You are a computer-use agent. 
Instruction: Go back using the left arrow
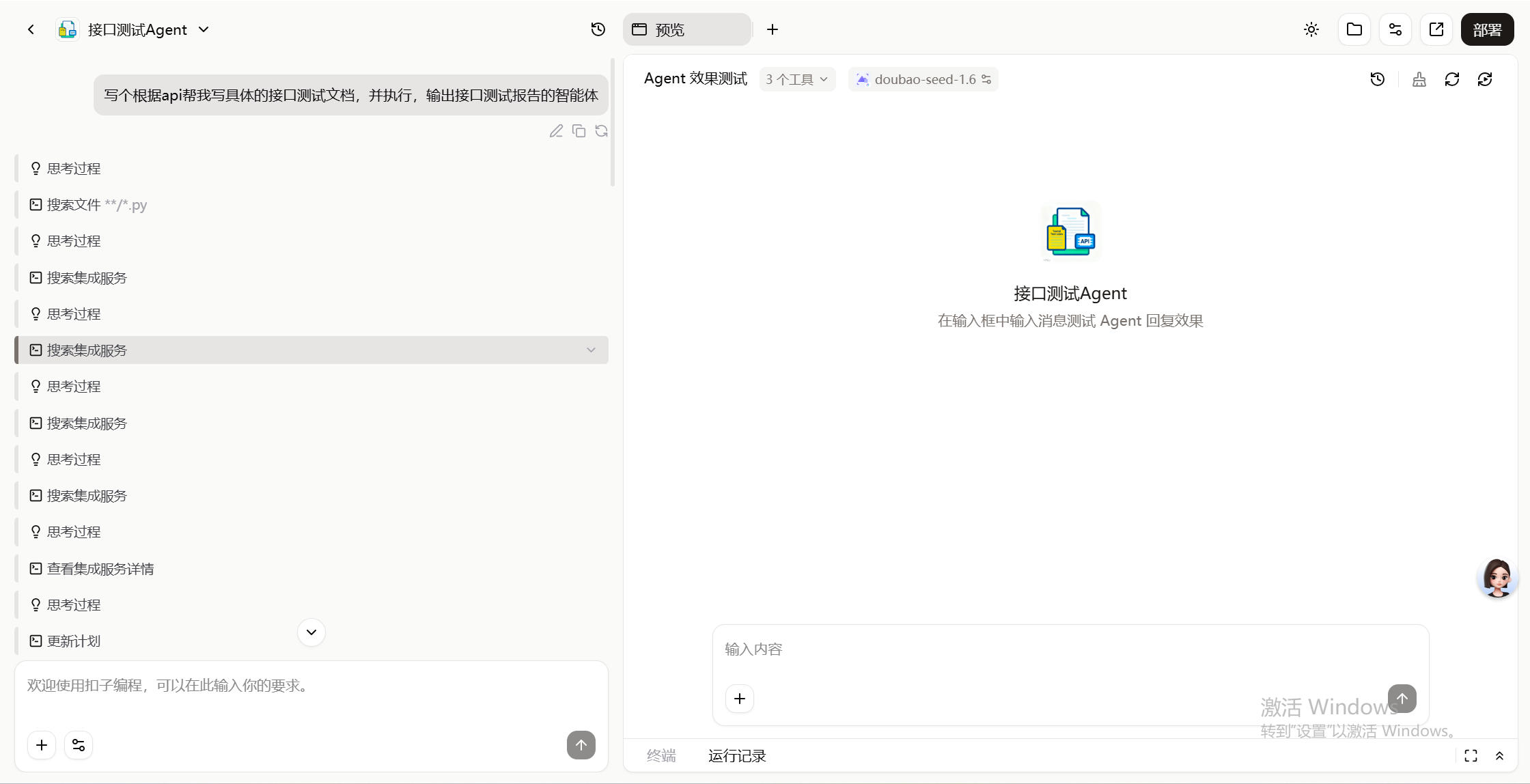coord(31,29)
